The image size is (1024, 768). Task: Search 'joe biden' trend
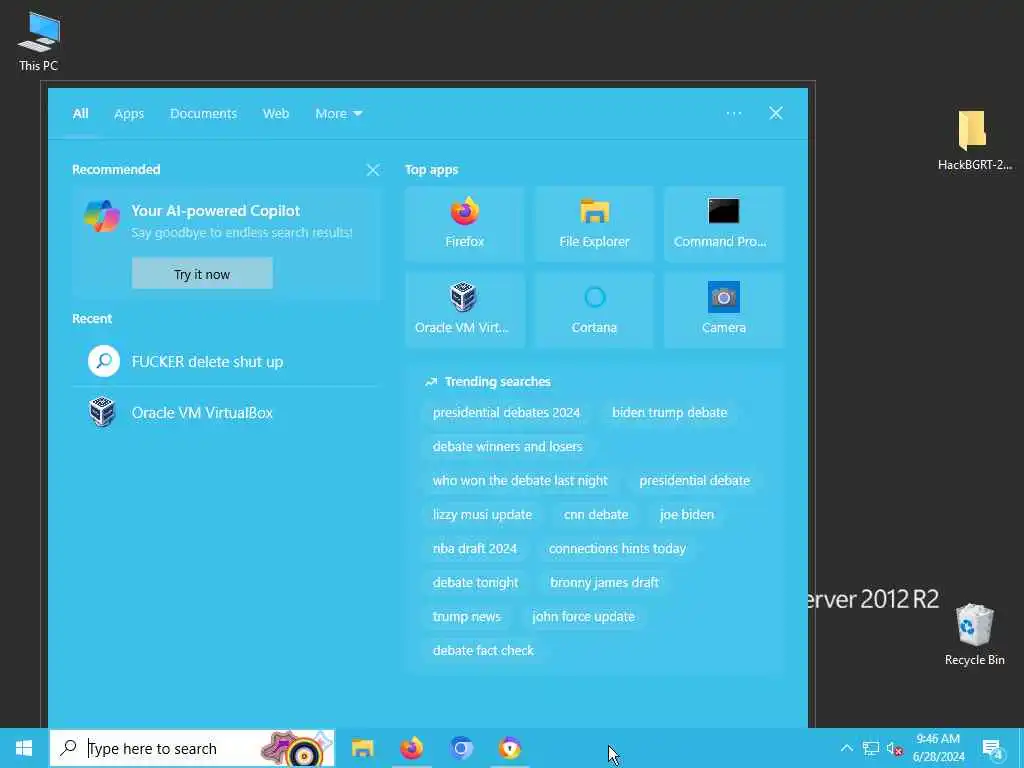(686, 515)
